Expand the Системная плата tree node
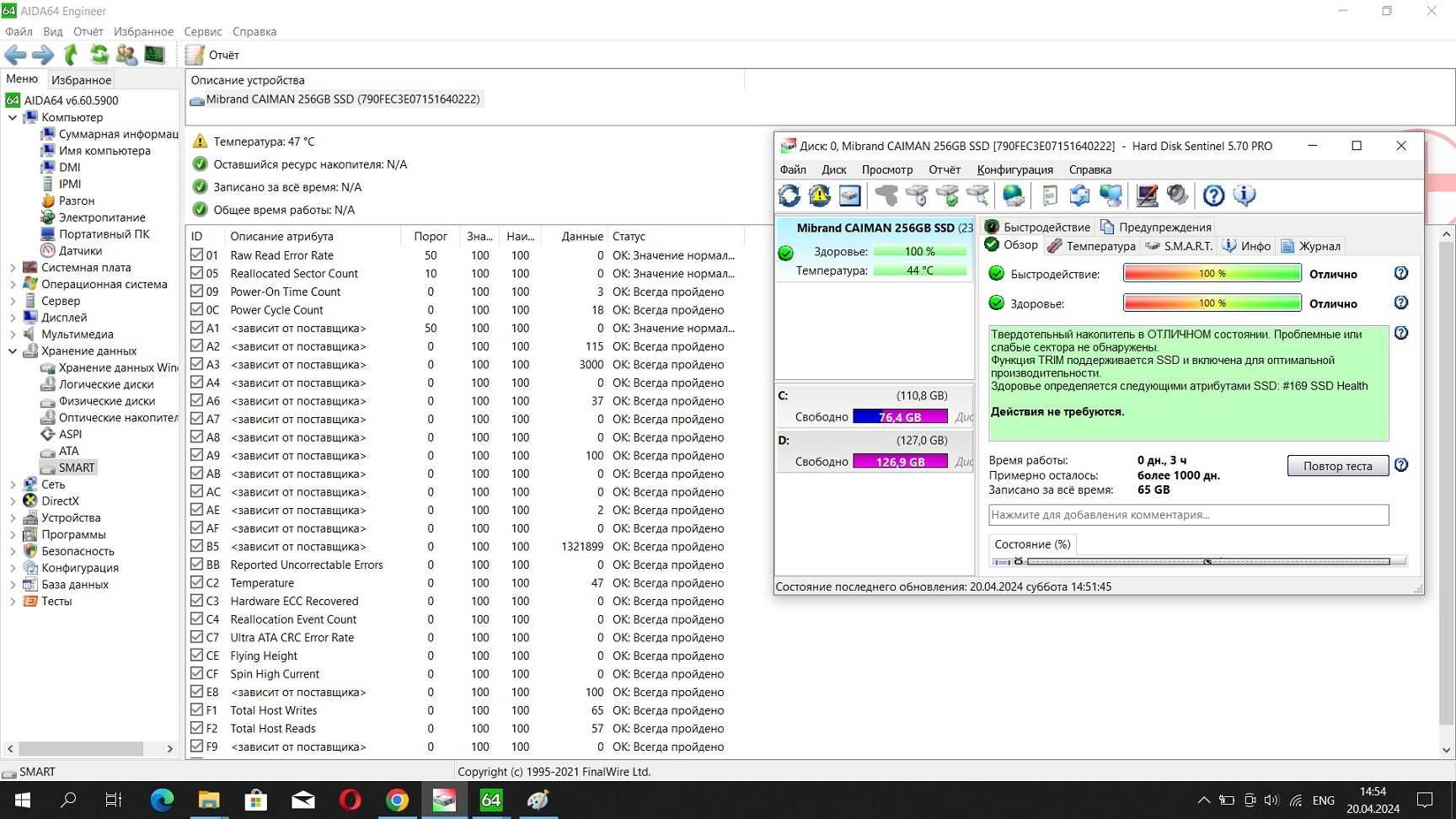The height and width of the screenshot is (819, 1456). pyautogui.click(x=13, y=268)
